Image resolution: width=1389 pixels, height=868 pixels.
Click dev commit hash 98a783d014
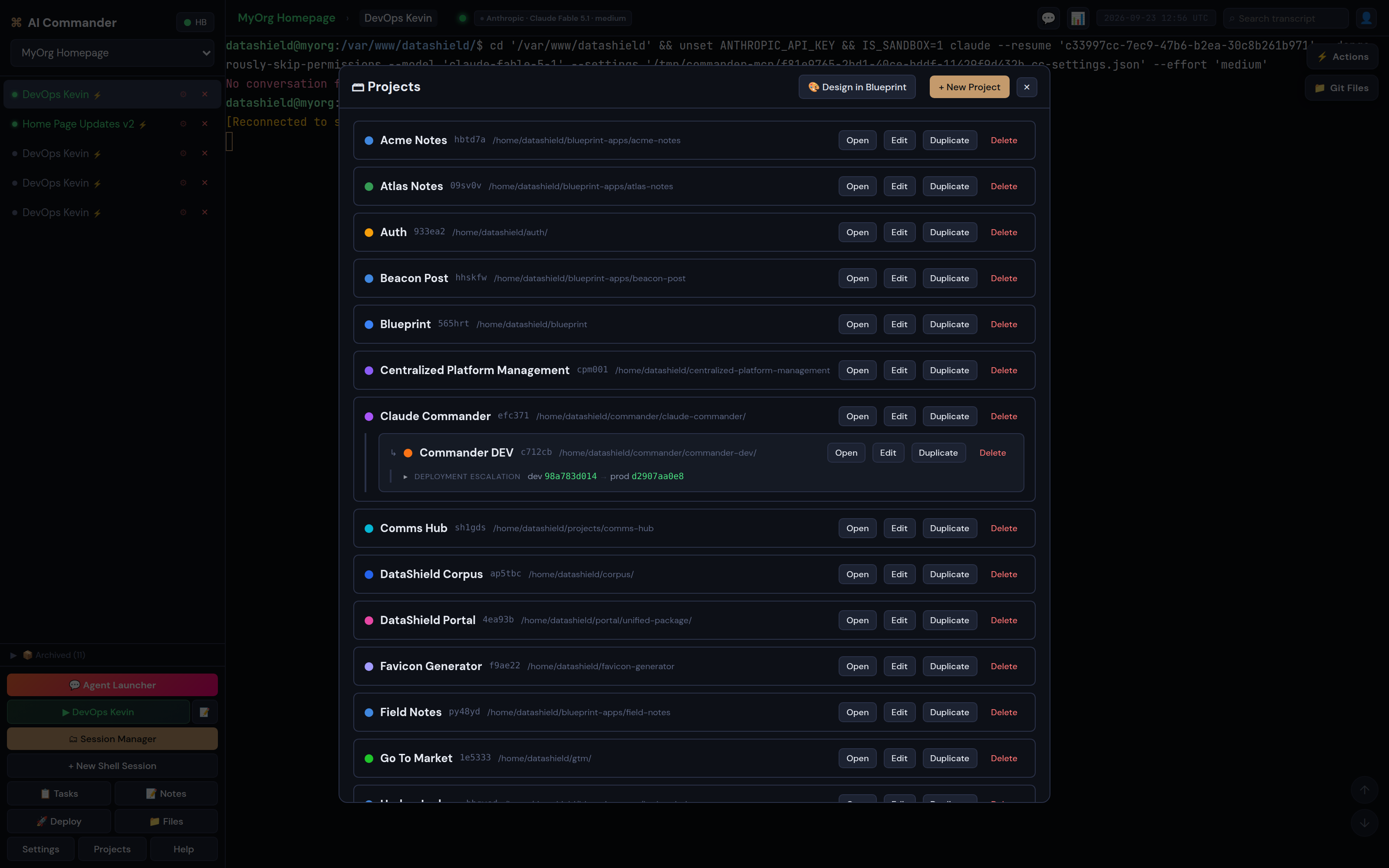coord(570,477)
